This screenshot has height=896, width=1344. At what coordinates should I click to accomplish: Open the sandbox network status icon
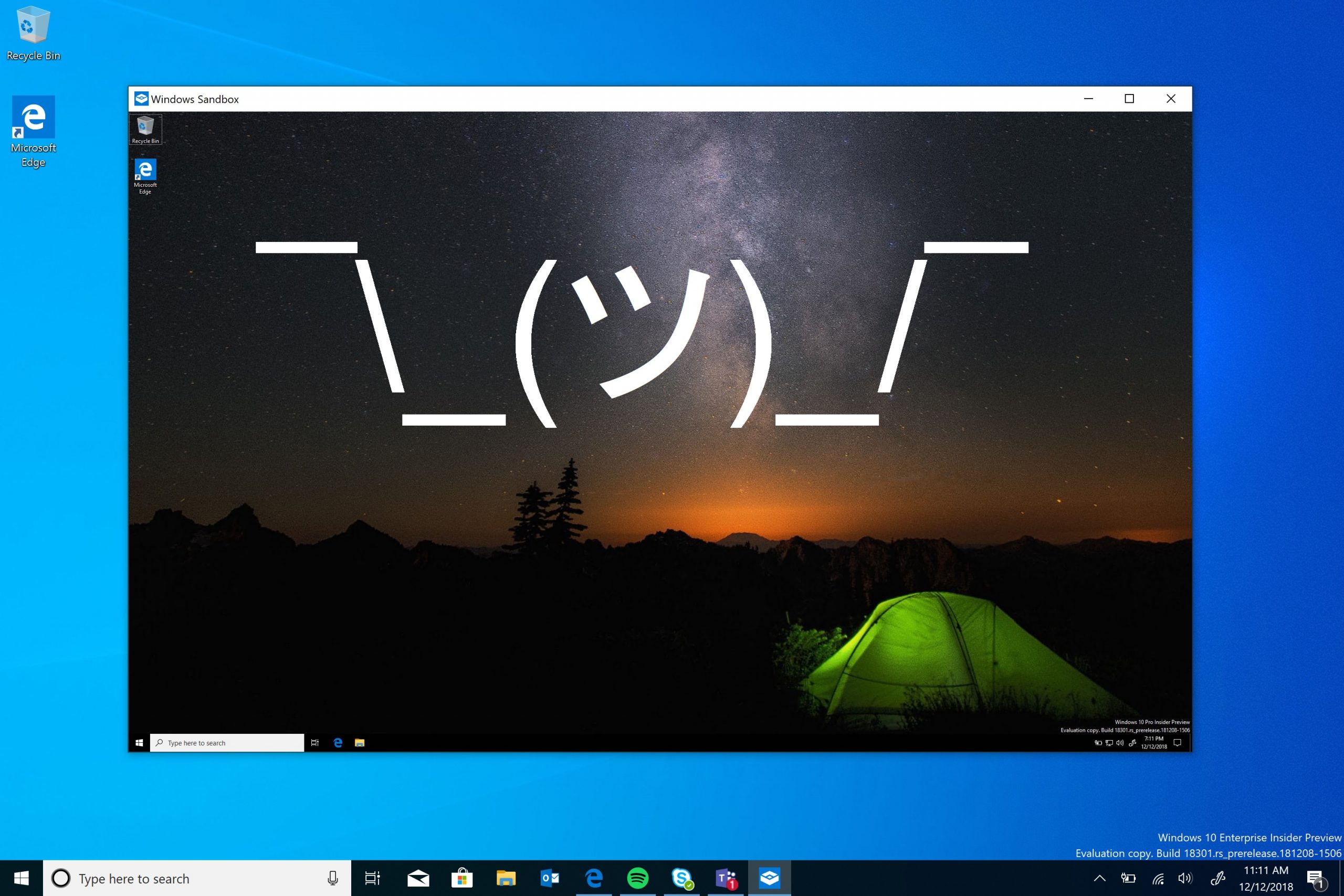pos(1109,743)
